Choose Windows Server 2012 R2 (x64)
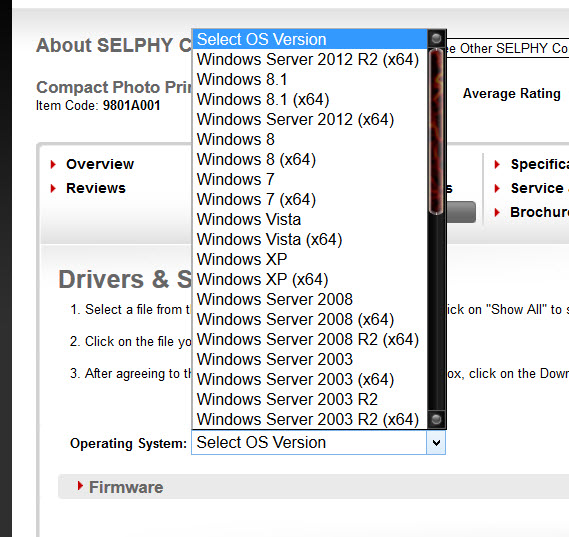The width and height of the screenshot is (569, 537). pyautogui.click(x=310, y=59)
